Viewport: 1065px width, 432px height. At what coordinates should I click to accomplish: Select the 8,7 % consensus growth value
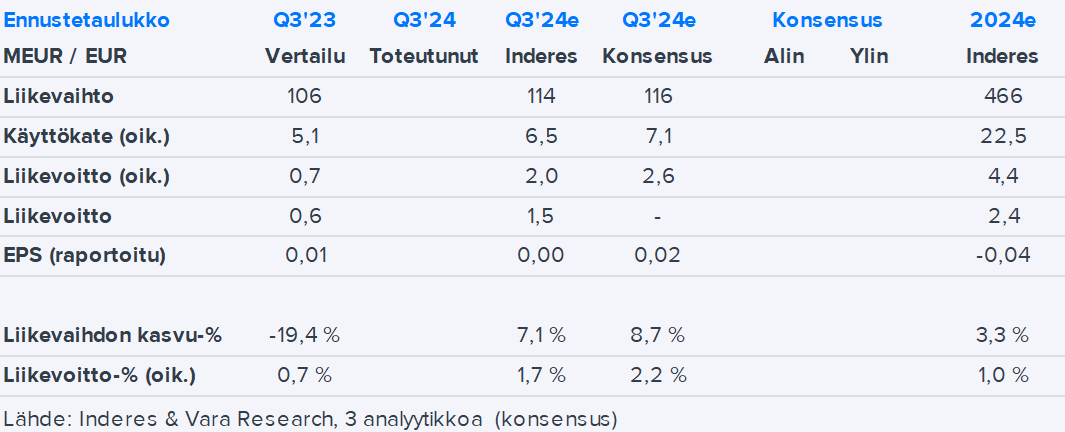[x=657, y=335]
